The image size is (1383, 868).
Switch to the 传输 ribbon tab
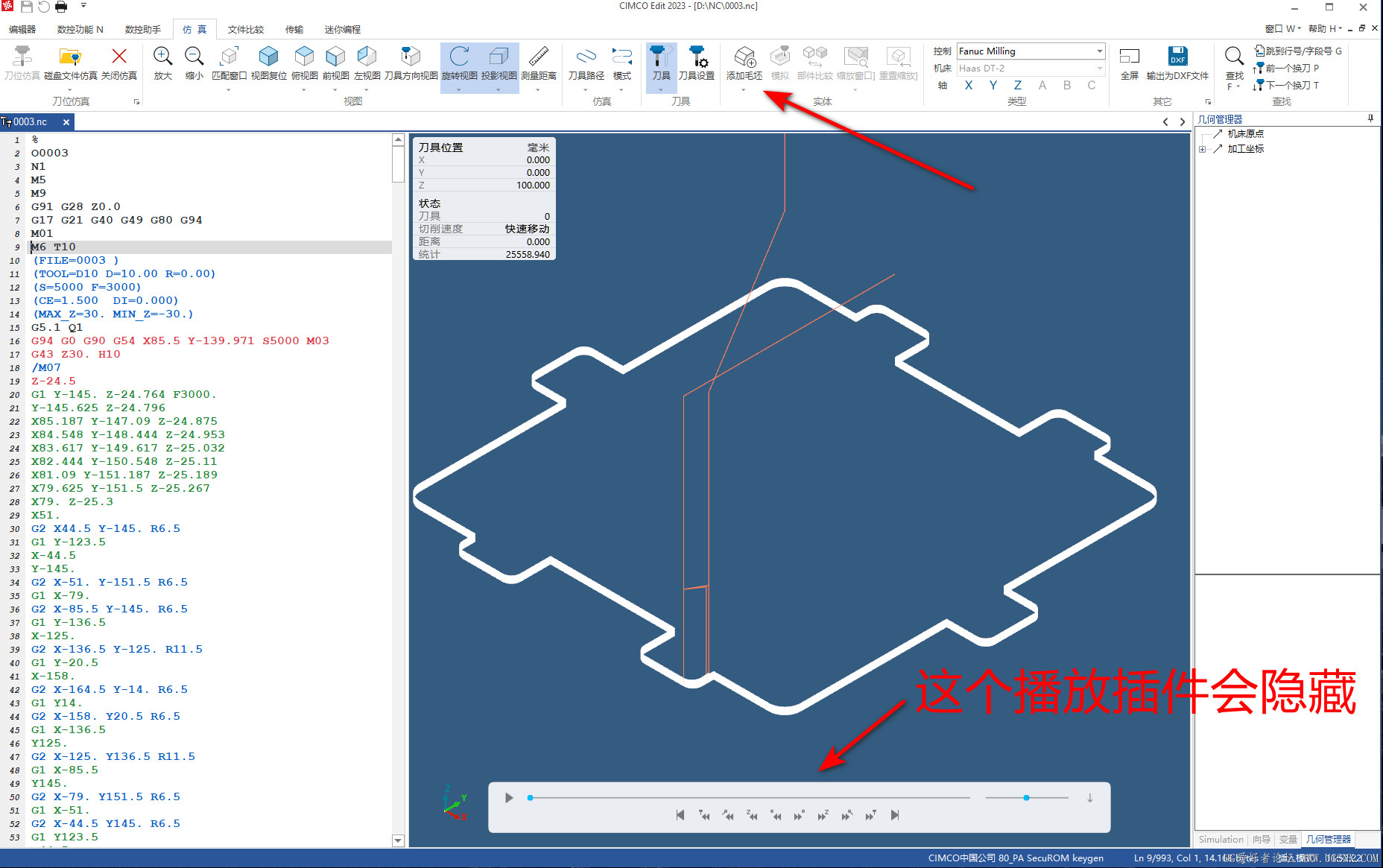(294, 30)
